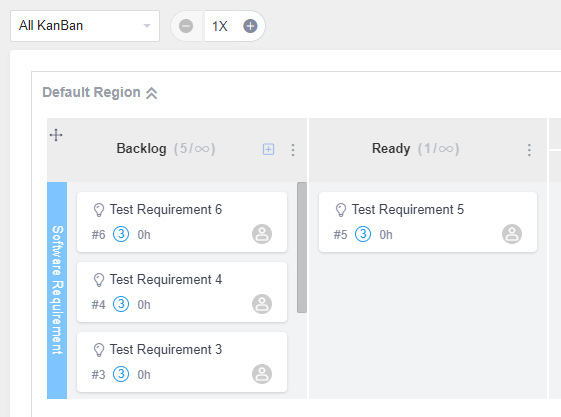Click the 1X zoom level field
The width and height of the screenshot is (561, 417).
click(x=220, y=26)
